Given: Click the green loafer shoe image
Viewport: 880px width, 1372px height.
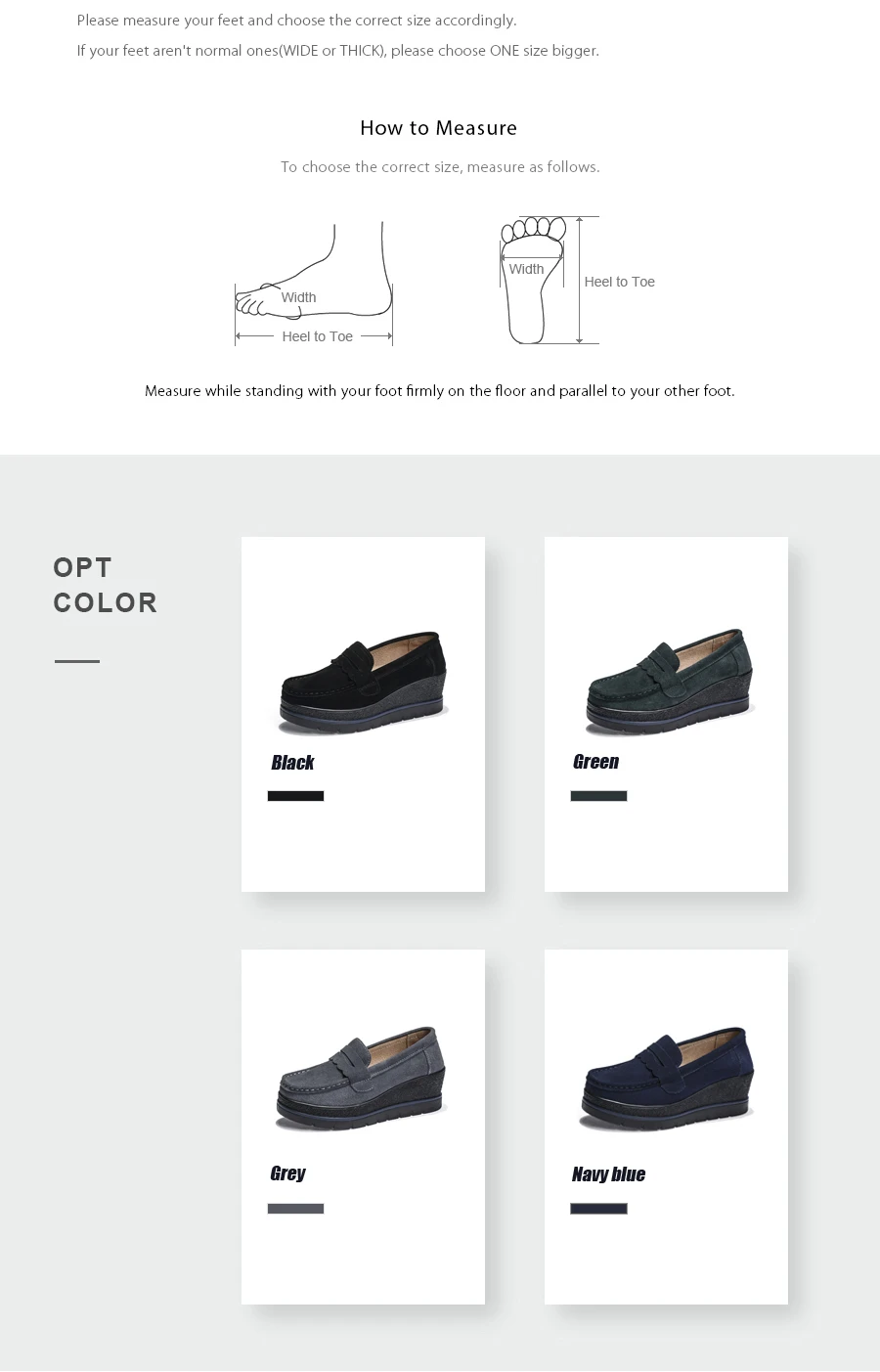Looking at the screenshot, I should click(x=670, y=683).
